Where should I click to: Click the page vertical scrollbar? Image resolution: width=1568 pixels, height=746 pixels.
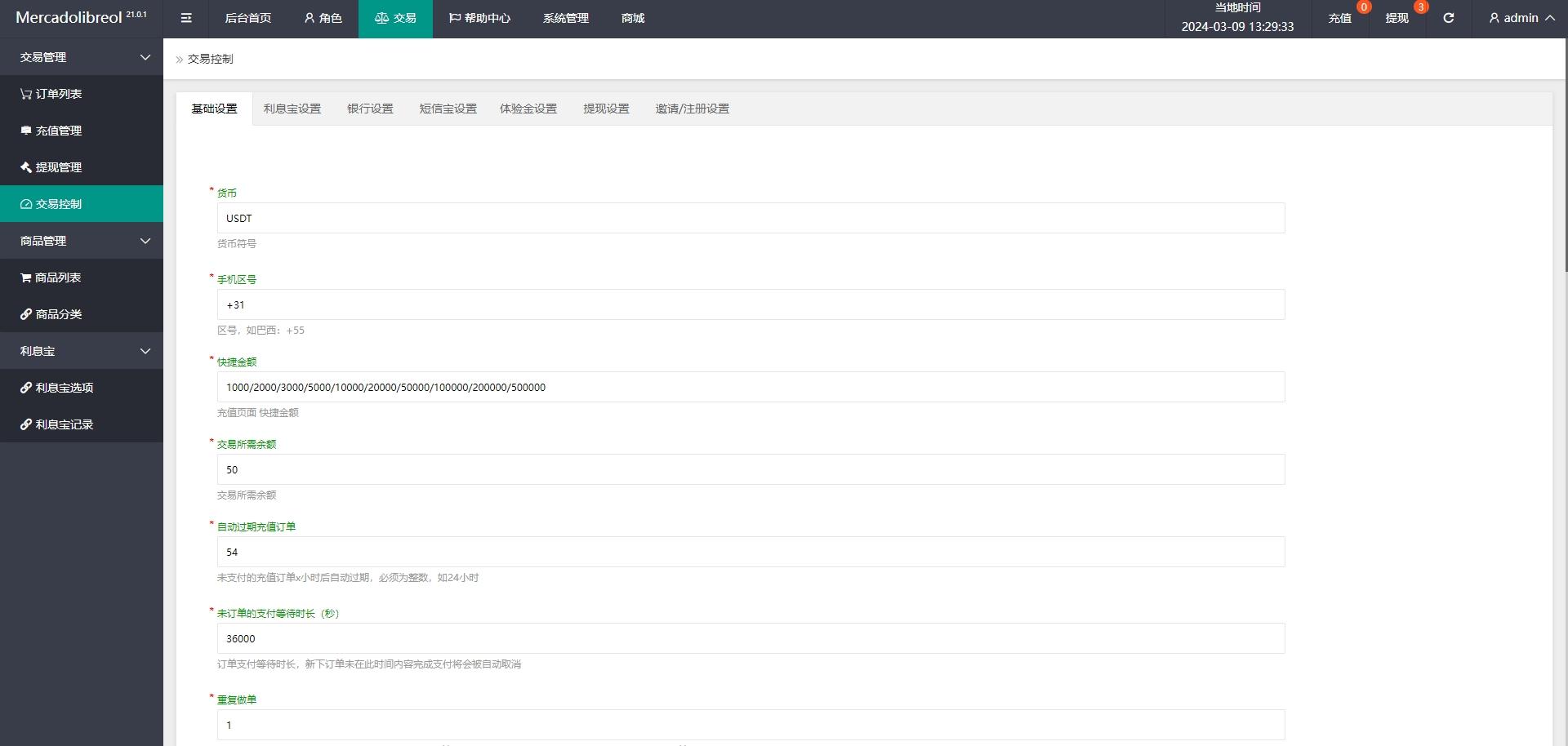tap(1566, 155)
